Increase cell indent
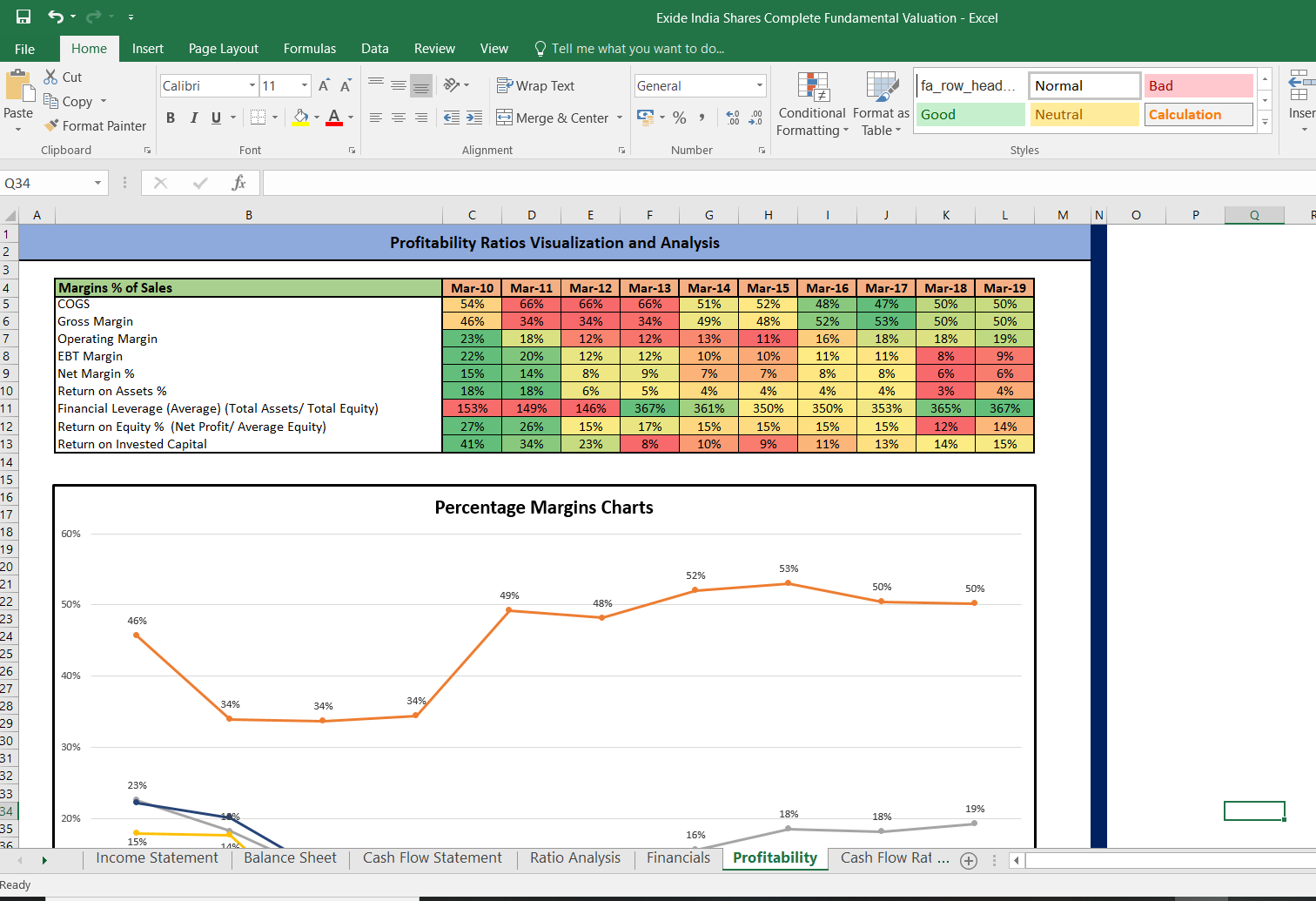Image resolution: width=1316 pixels, height=901 pixels. (474, 118)
